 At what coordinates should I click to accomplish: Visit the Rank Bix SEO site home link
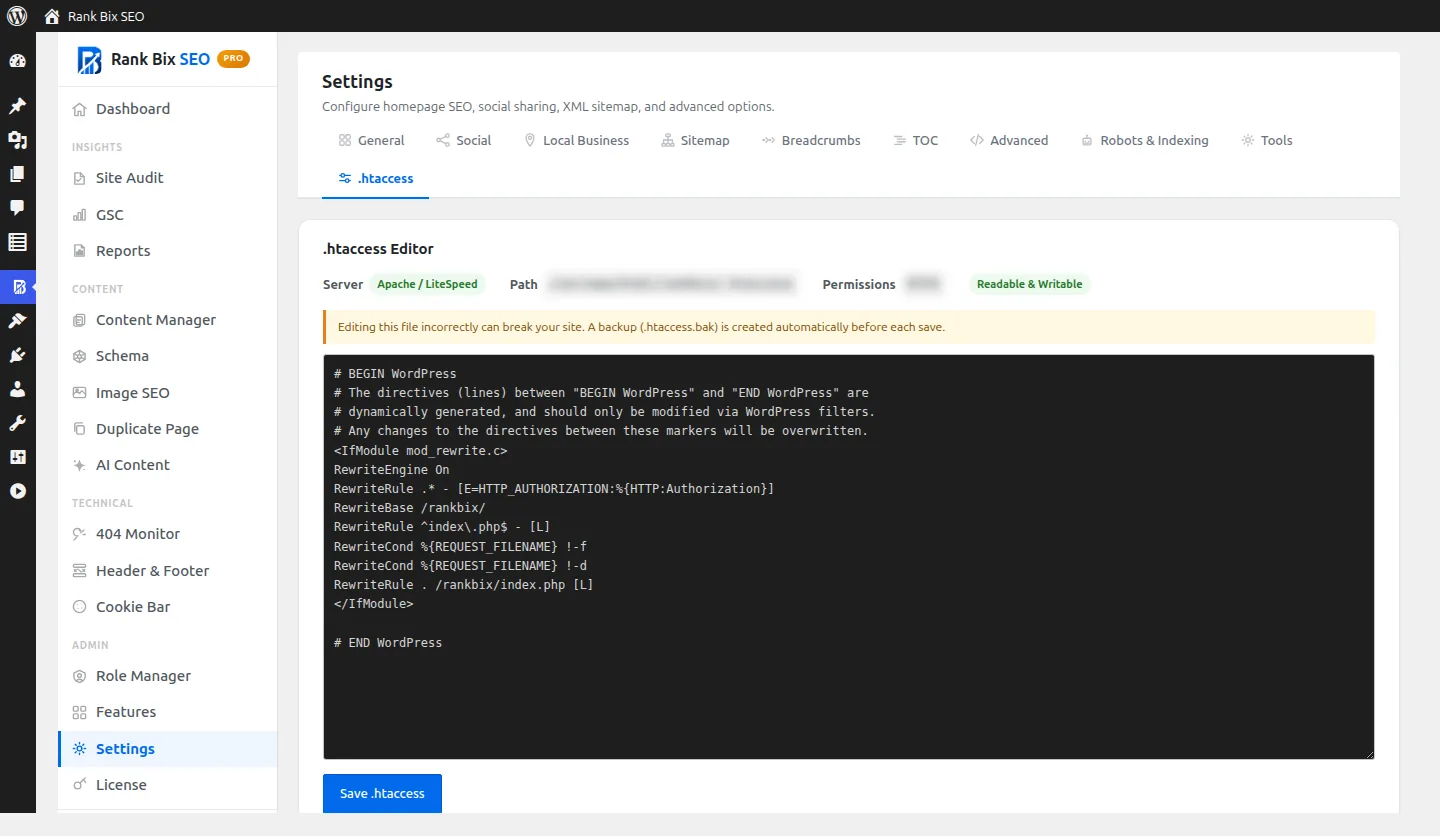tap(94, 16)
